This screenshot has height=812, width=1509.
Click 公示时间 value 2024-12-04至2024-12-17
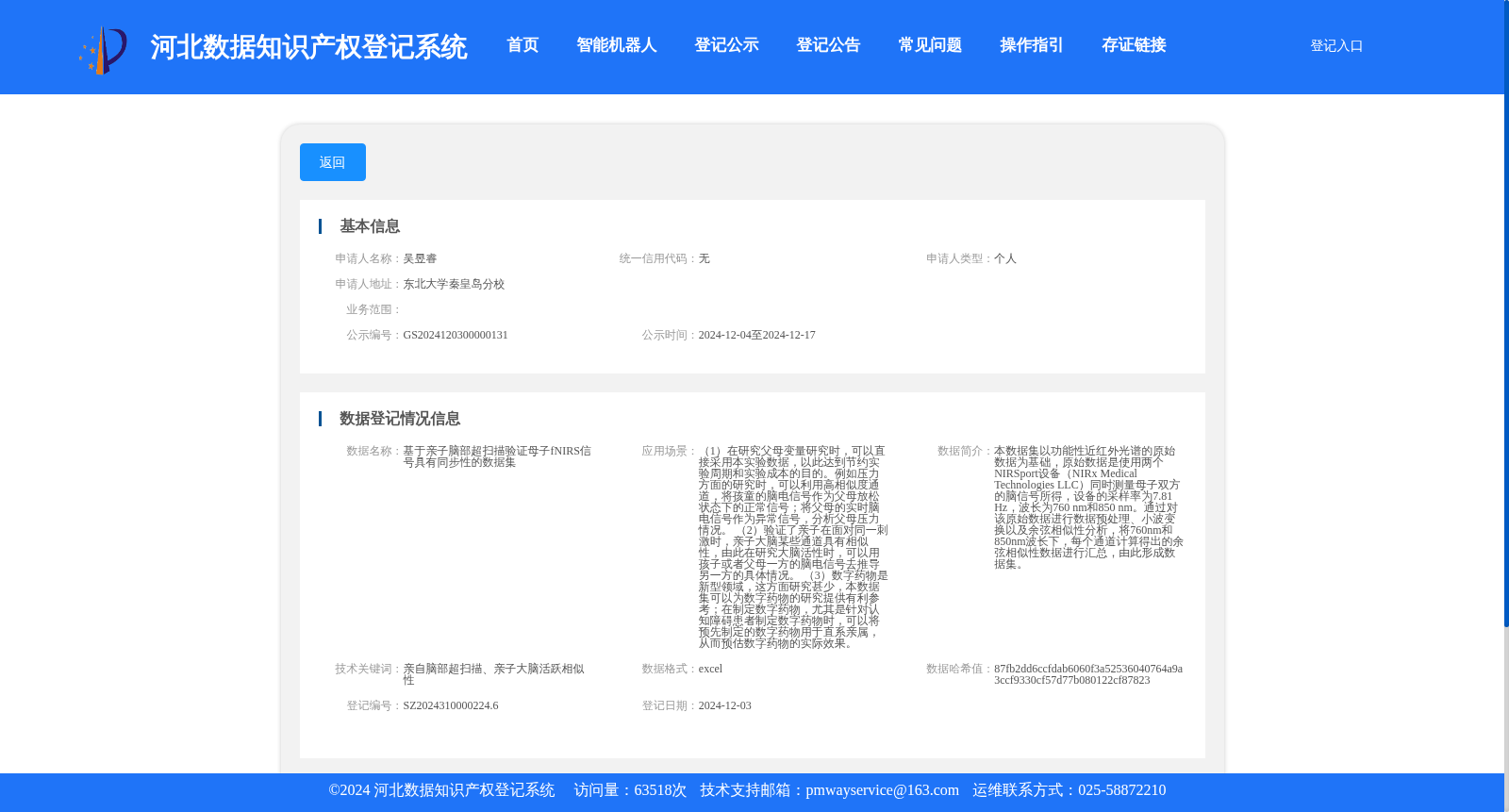pyautogui.click(x=756, y=335)
